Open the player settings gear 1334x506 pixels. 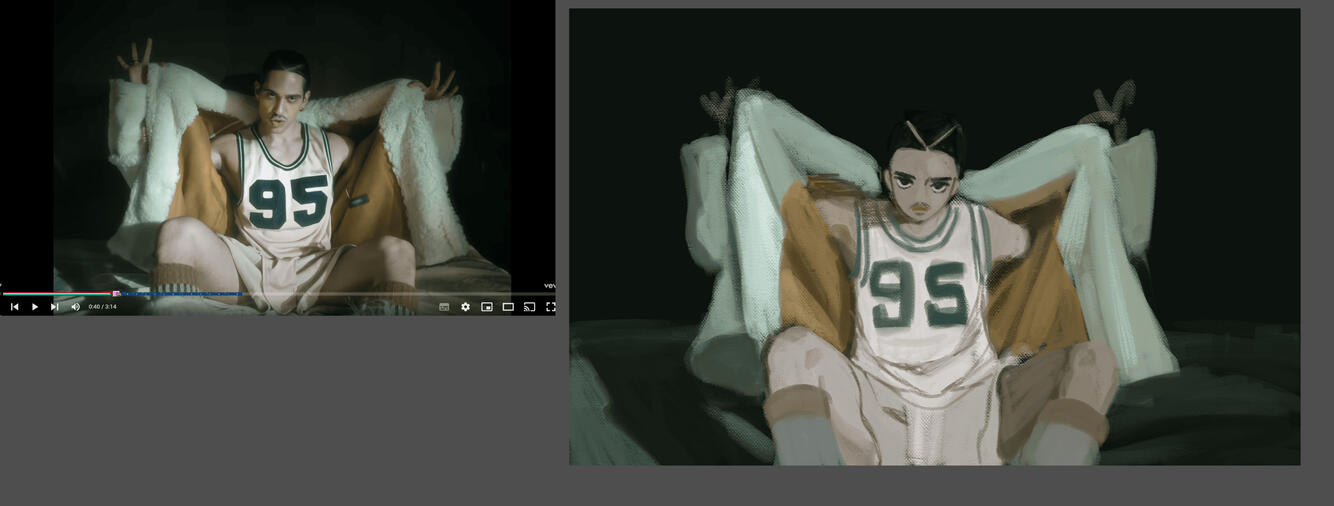point(465,307)
